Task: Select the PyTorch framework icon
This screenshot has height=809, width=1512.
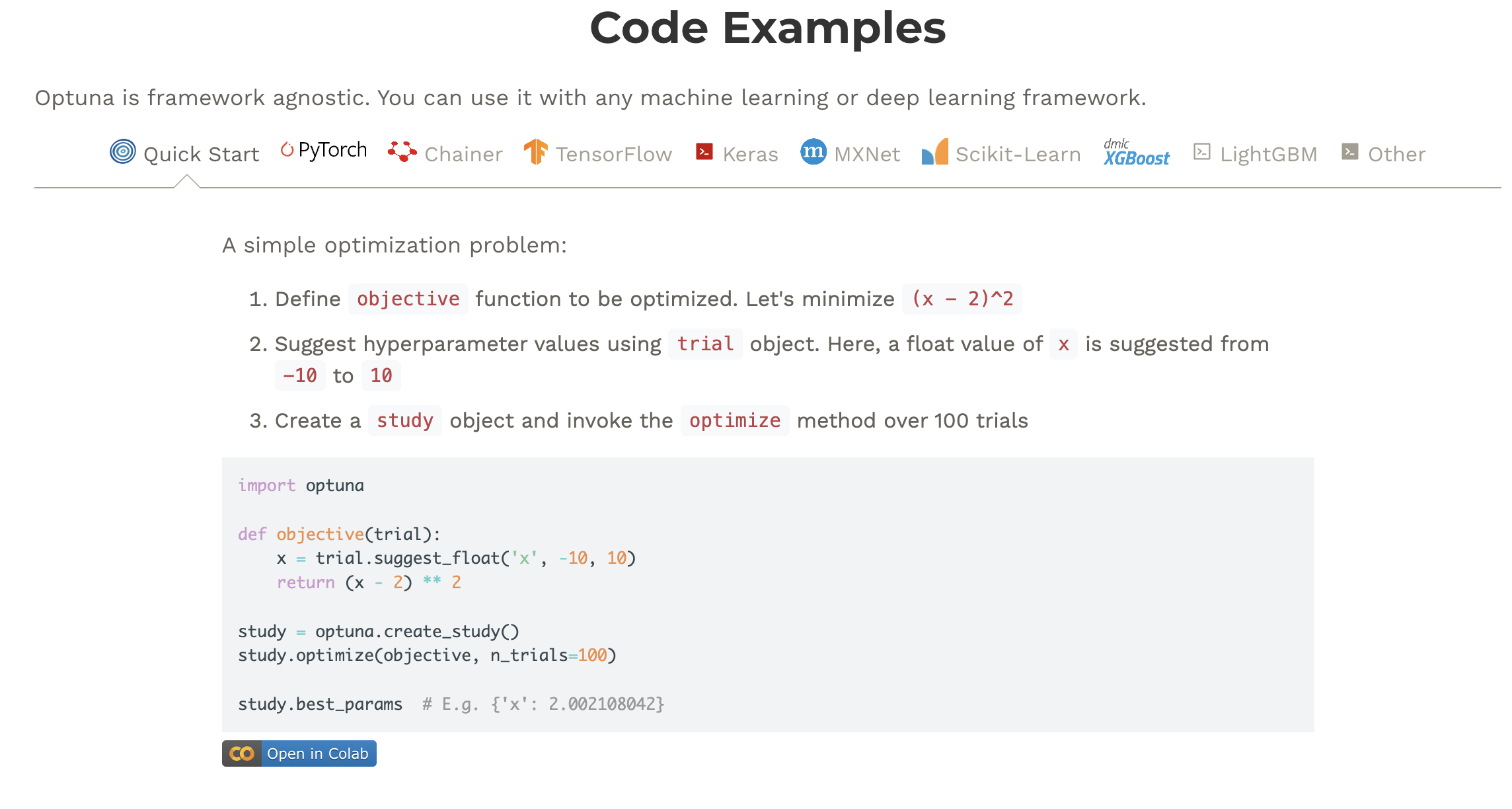Action: click(288, 150)
